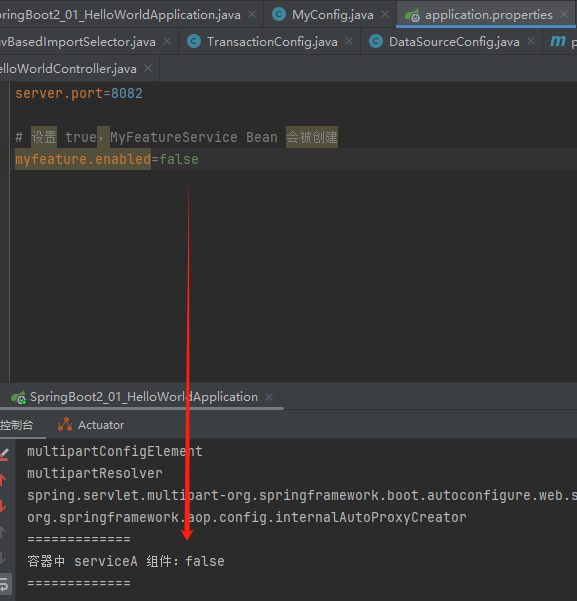This screenshot has height=601, width=577.
Task: Click the port value 8082
Action: pyautogui.click(x=127, y=94)
